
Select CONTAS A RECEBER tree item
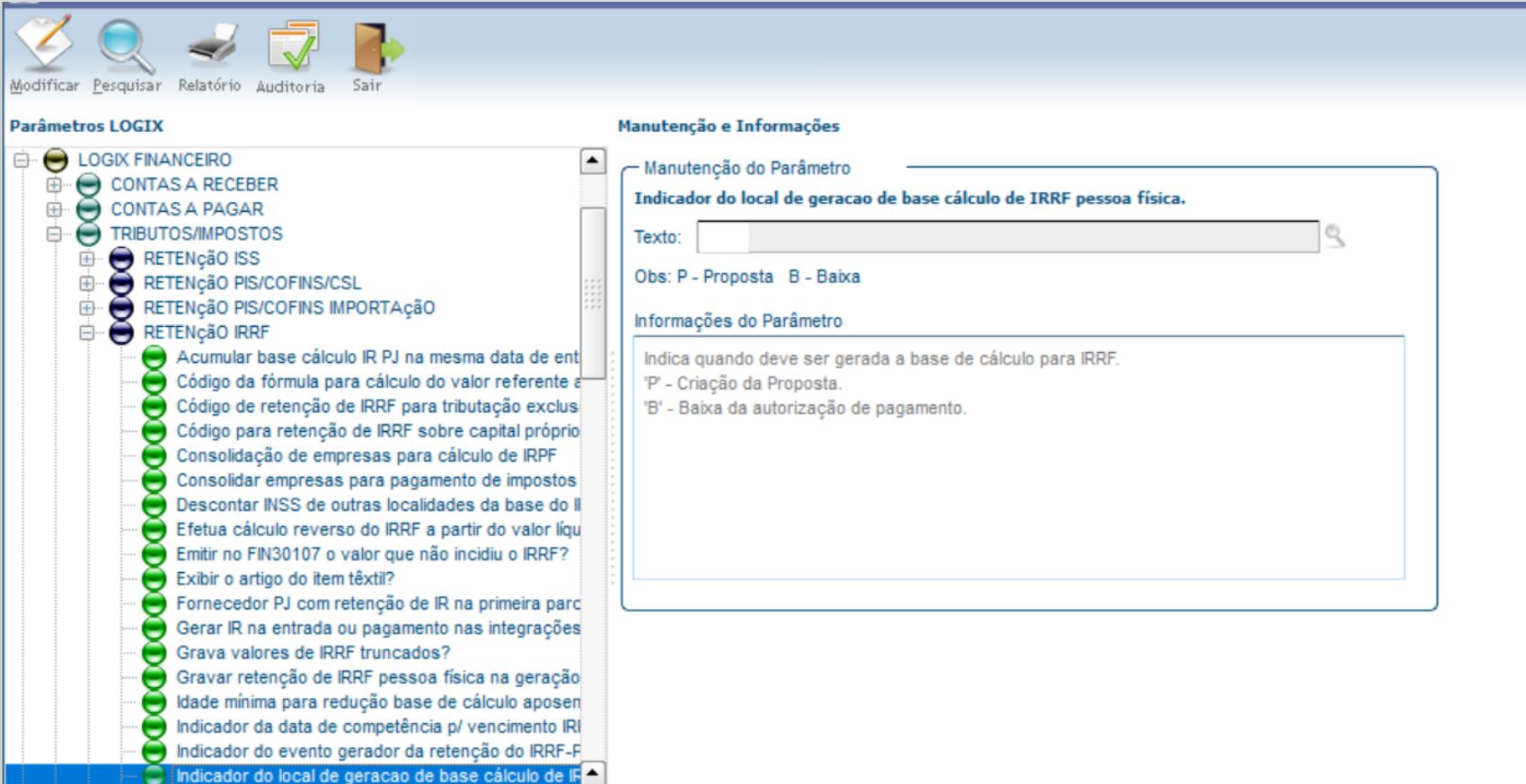click(x=194, y=185)
